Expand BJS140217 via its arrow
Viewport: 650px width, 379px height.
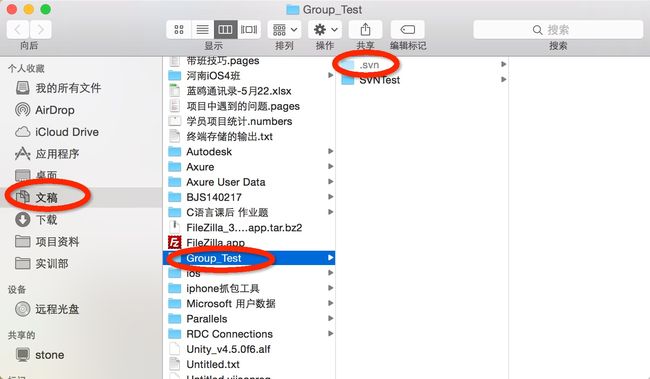tap(330, 197)
